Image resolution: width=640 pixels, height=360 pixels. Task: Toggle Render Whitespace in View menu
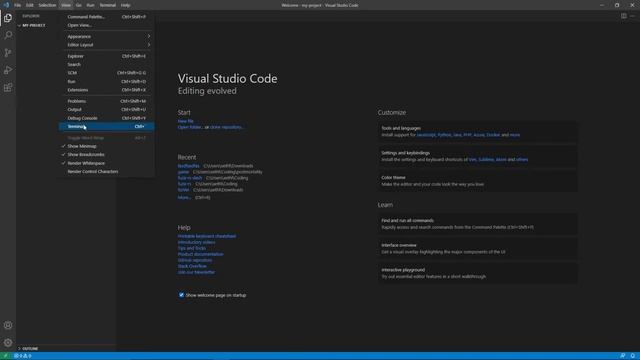tap(107, 163)
